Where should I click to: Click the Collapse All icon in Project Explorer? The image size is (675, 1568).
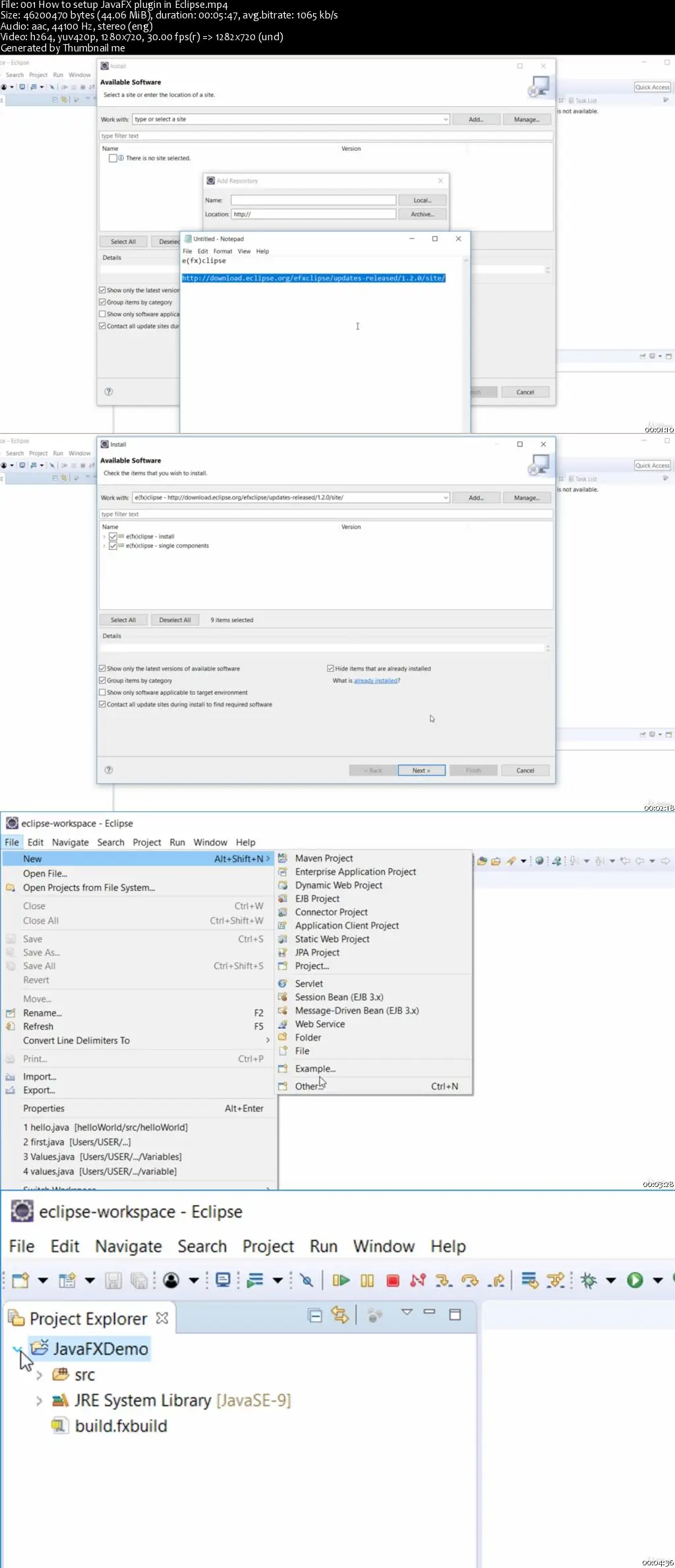pyautogui.click(x=315, y=1316)
